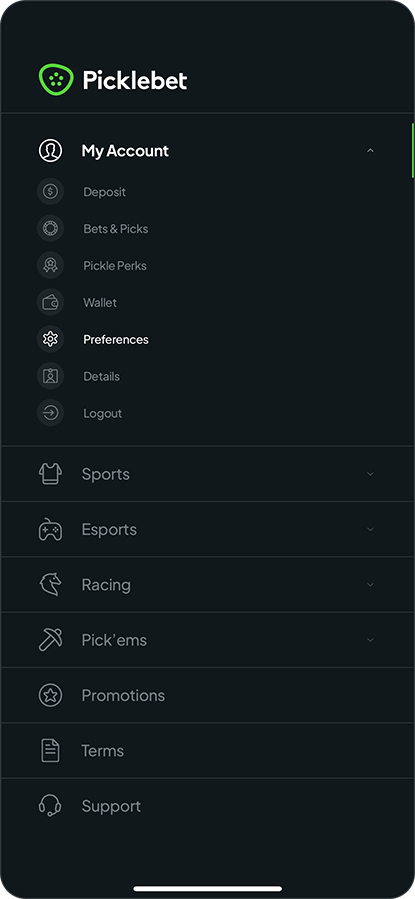This screenshot has width=415, height=899.
Task: Collapse the My Account section chevron
Action: point(370,151)
